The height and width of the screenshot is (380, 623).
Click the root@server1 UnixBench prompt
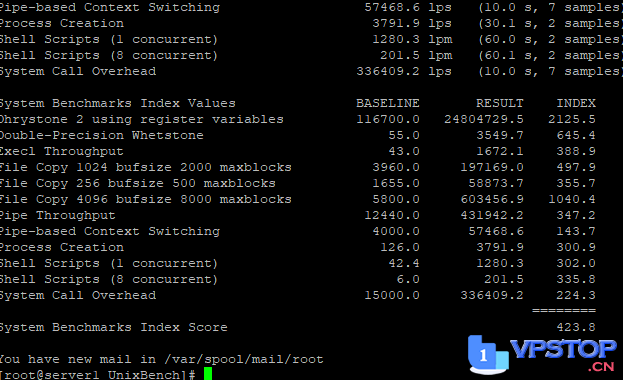click(97, 374)
